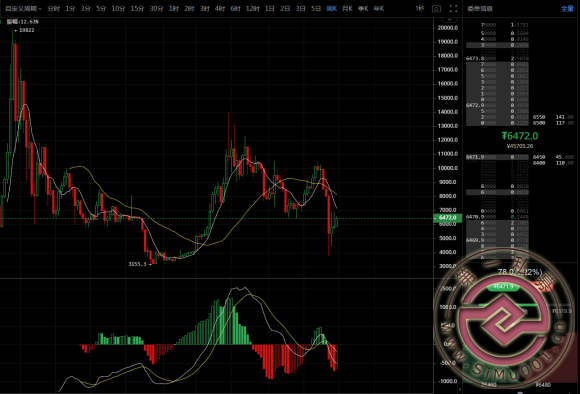Screen dimensions: 580x394
Task: Select the 分时 time-sharing view
Action: click(54, 9)
